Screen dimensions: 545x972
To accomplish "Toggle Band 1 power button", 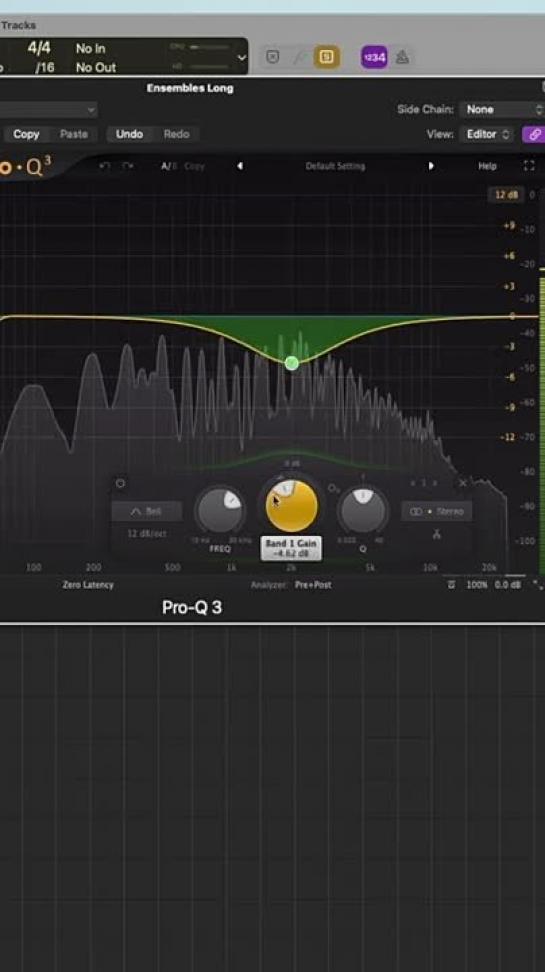I will pos(120,484).
